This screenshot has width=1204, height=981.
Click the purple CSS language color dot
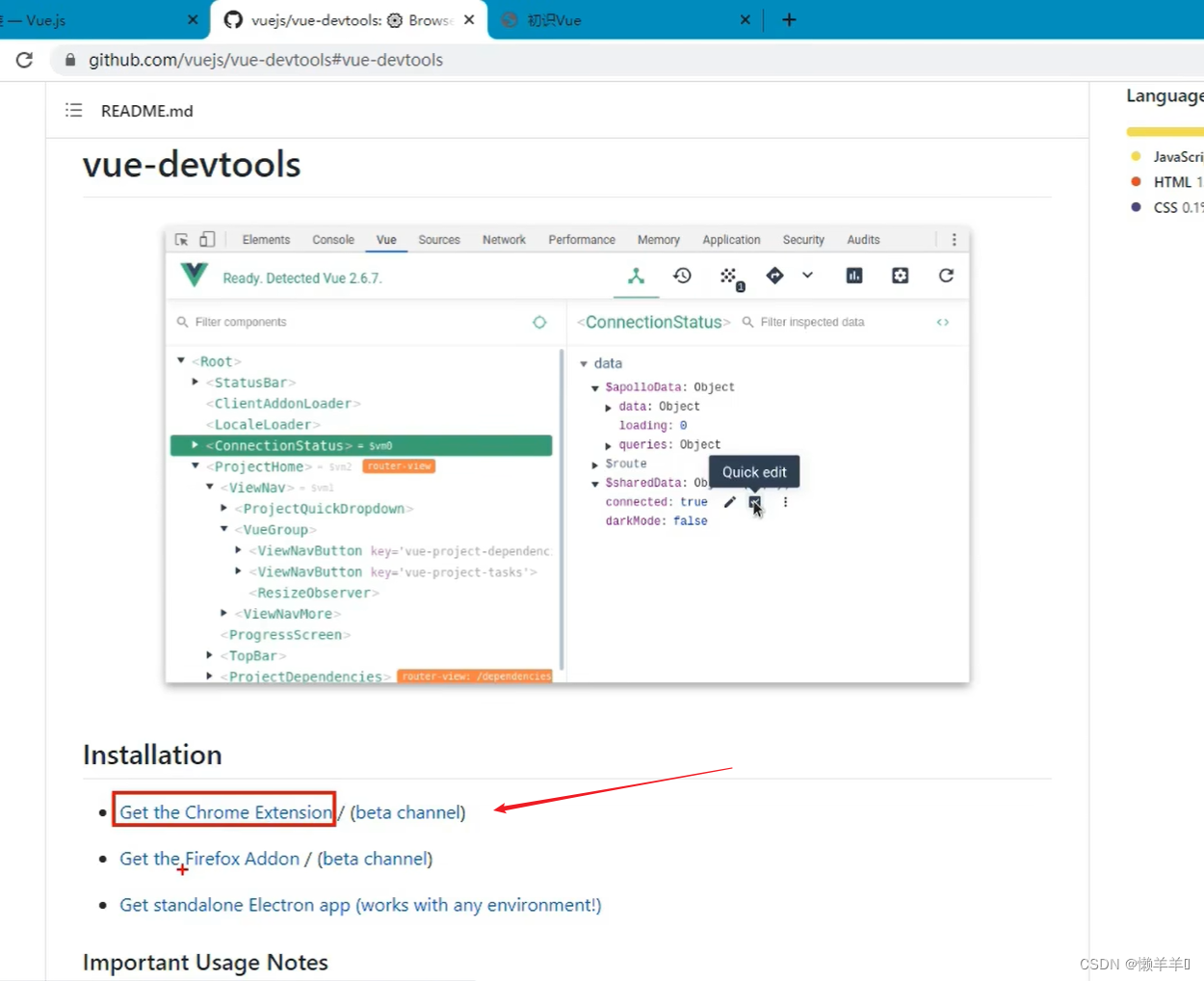[1137, 206]
